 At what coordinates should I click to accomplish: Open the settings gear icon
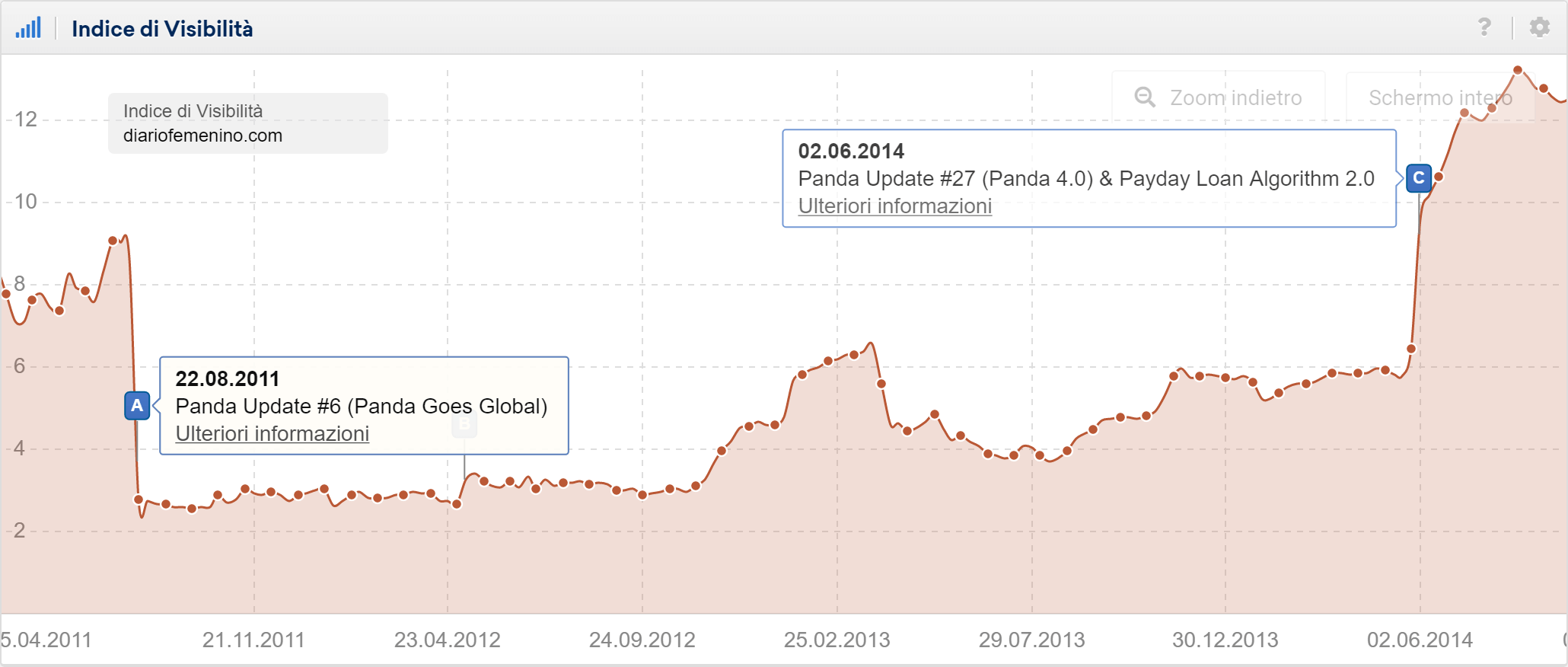coord(1540,27)
